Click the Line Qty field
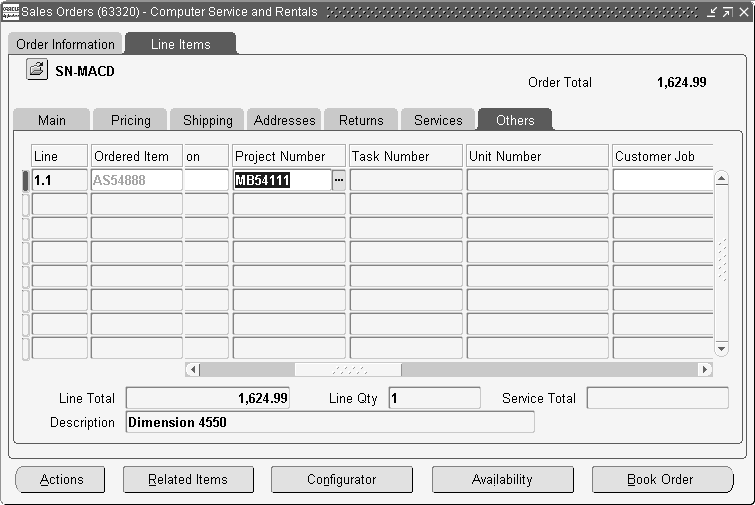This screenshot has height=505, width=755. [434, 398]
